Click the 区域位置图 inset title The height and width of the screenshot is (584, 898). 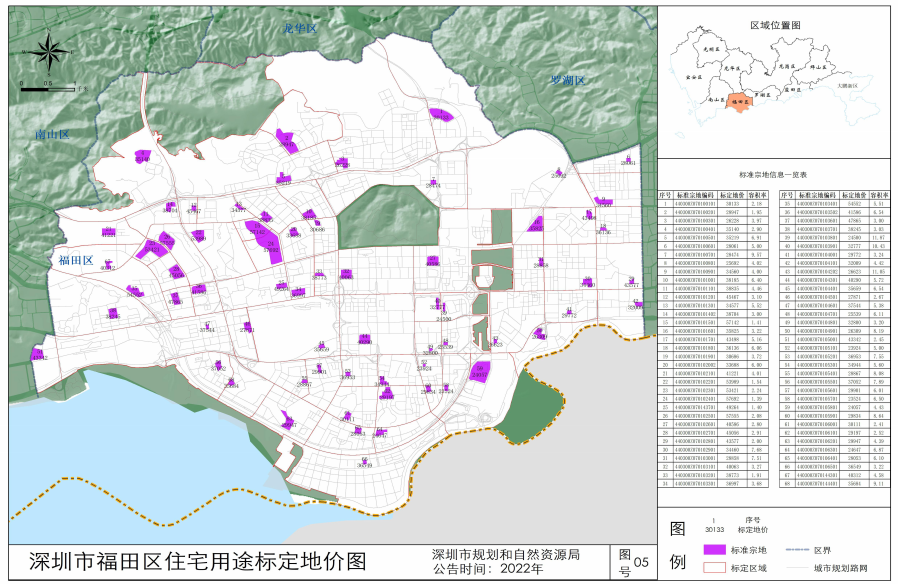coord(776,23)
